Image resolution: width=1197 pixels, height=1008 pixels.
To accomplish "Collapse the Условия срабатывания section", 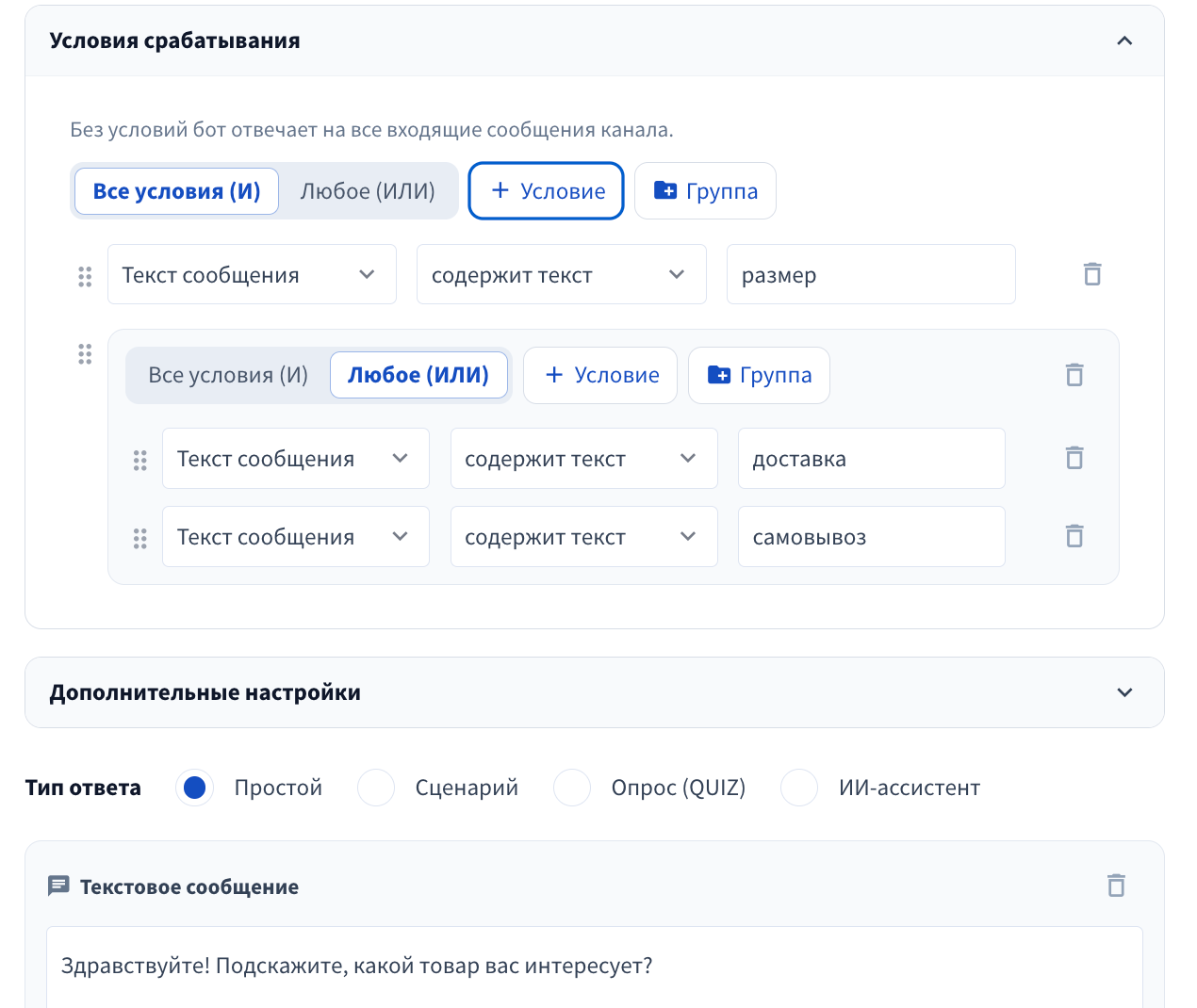I will click(1124, 41).
